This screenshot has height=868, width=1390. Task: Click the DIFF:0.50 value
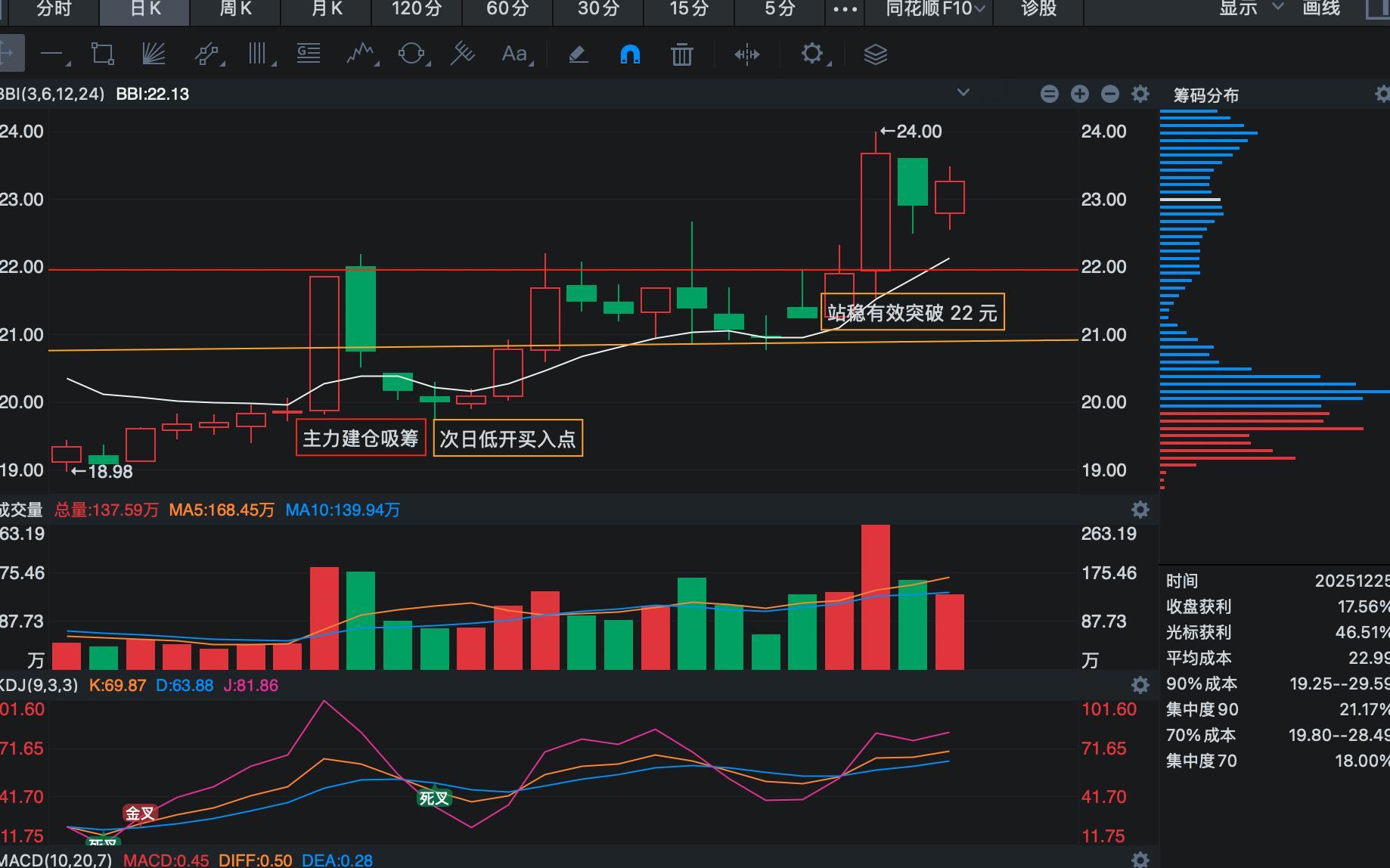point(255,860)
